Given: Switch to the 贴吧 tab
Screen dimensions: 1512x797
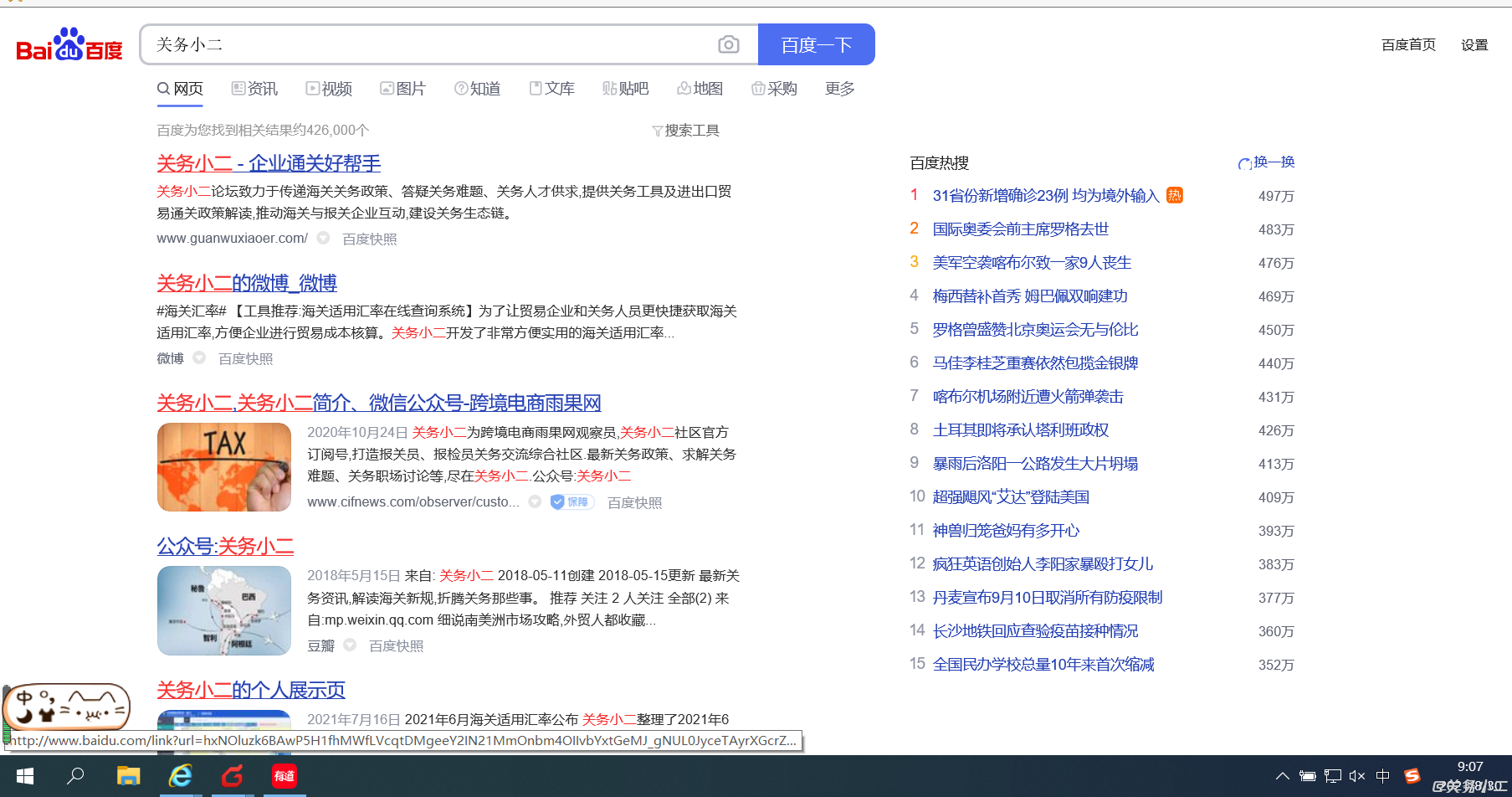Looking at the screenshot, I should pos(625,89).
